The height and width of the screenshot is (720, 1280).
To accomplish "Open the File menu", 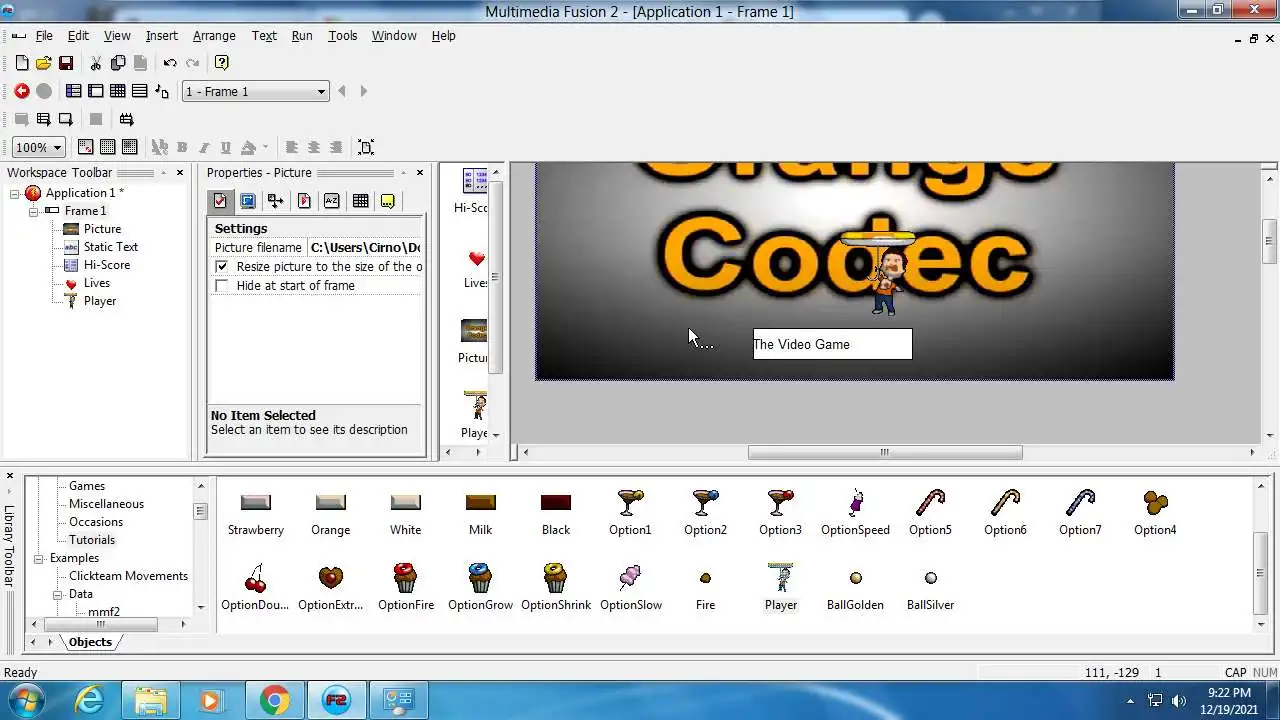I will coord(44,35).
